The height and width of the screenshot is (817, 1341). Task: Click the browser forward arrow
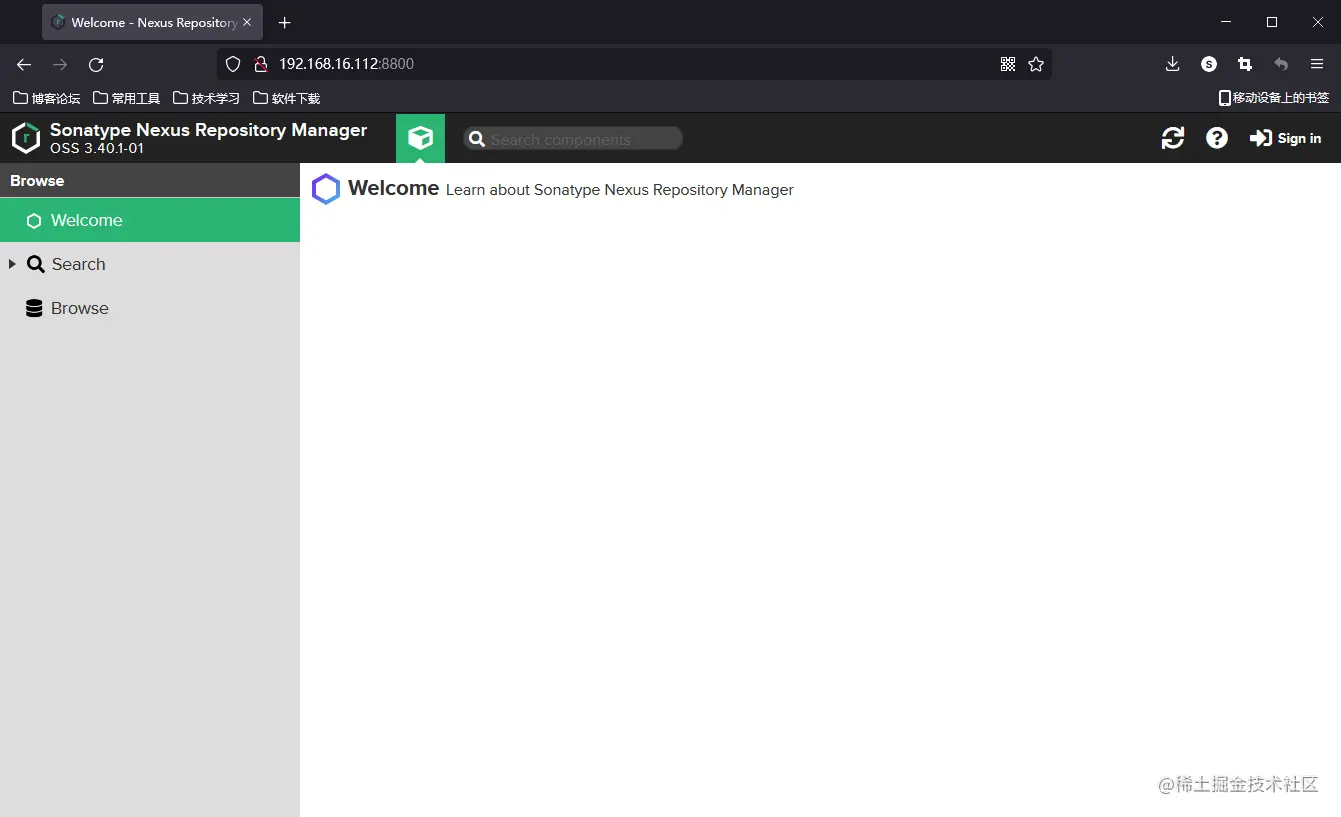coord(60,64)
